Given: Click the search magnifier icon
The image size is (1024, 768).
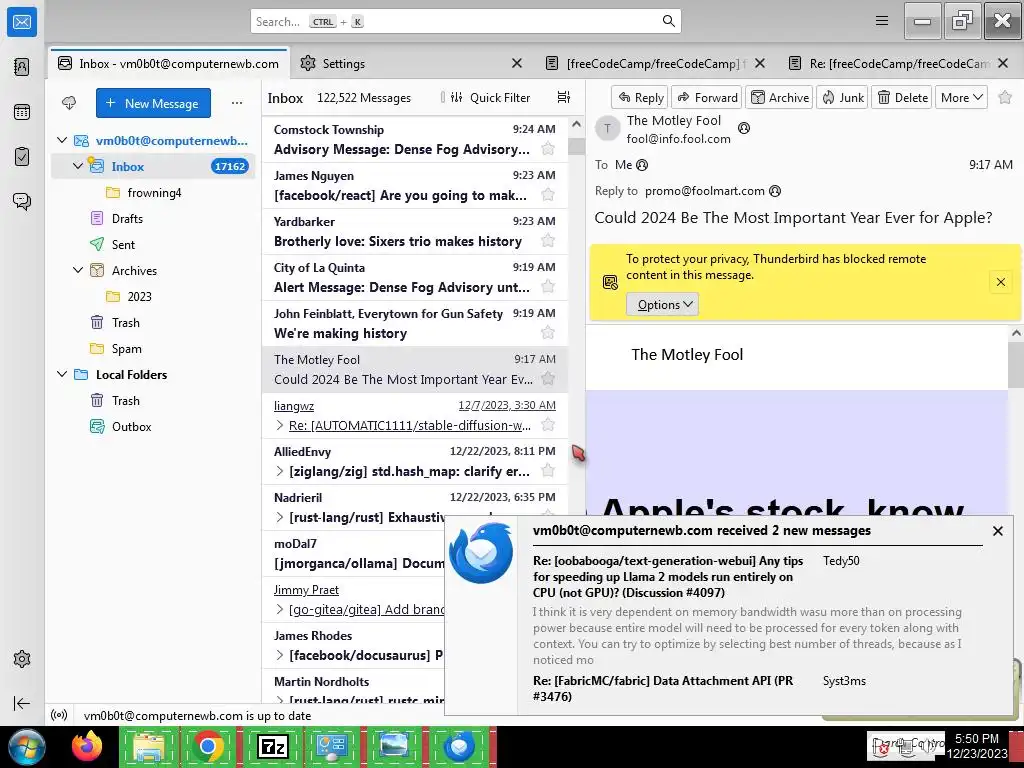Looking at the screenshot, I should click(x=668, y=21).
